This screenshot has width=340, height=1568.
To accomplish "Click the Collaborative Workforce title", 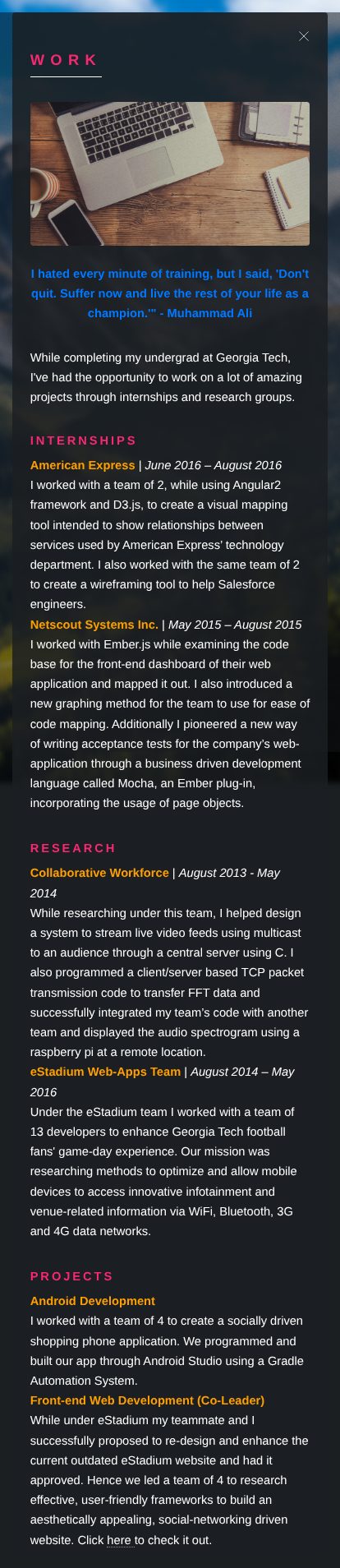I will 99,873.
